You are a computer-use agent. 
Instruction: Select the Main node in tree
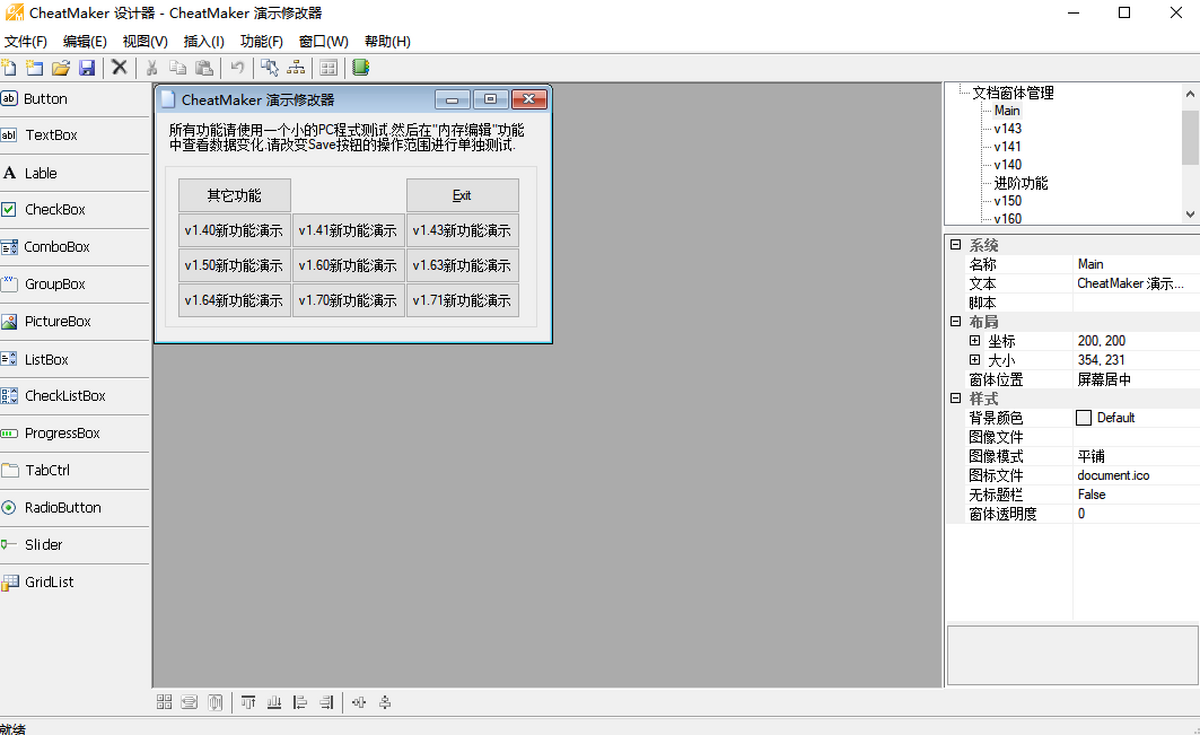pyautogui.click(x=1007, y=111)
